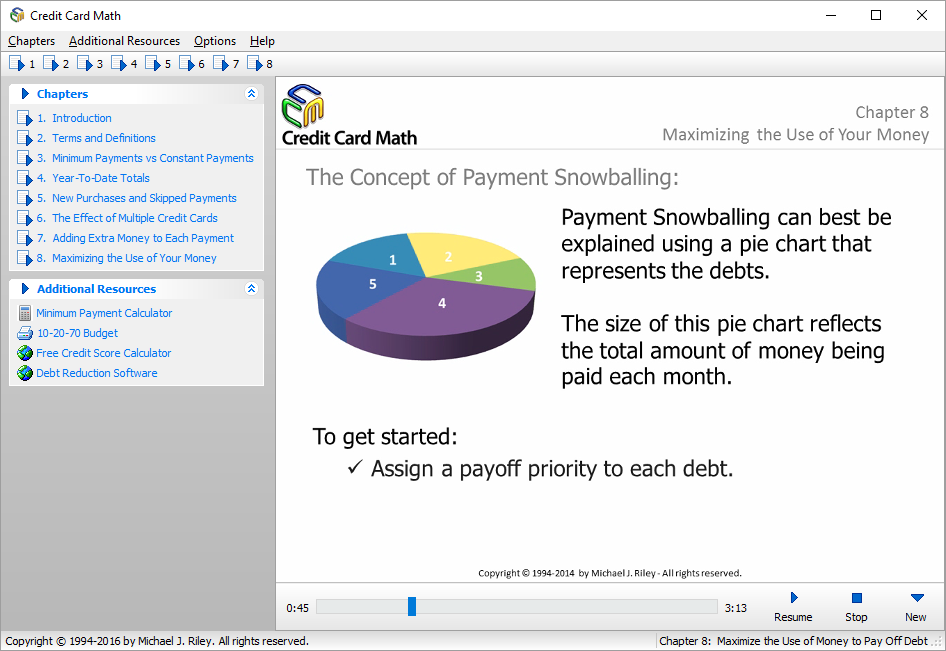Click pie chart slice 2
The height and width of the screenshot is (651, 946).
click(x=448, y=256)
